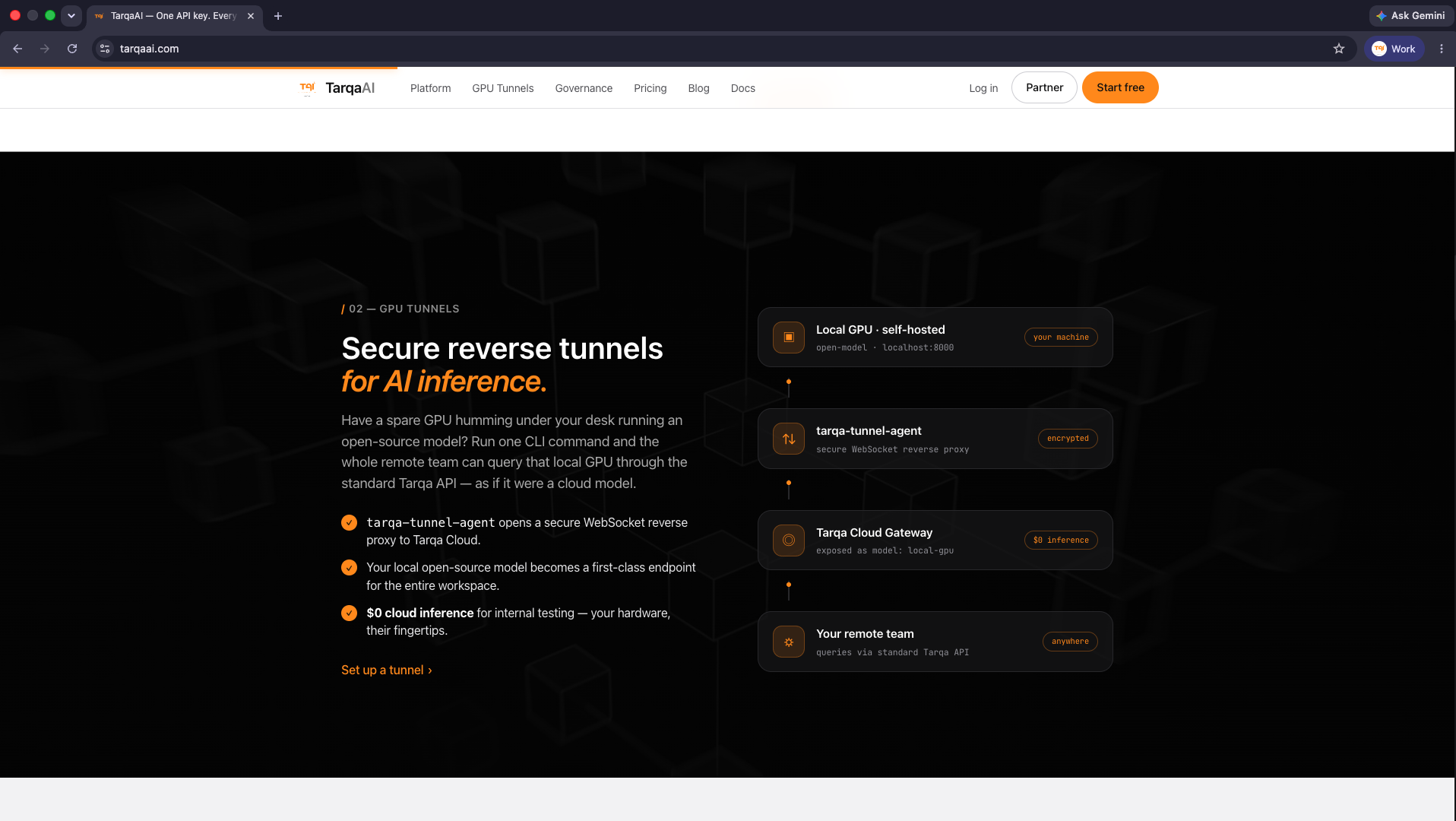
Task: Click the Log in link
Action: click(x=983, y=88)
